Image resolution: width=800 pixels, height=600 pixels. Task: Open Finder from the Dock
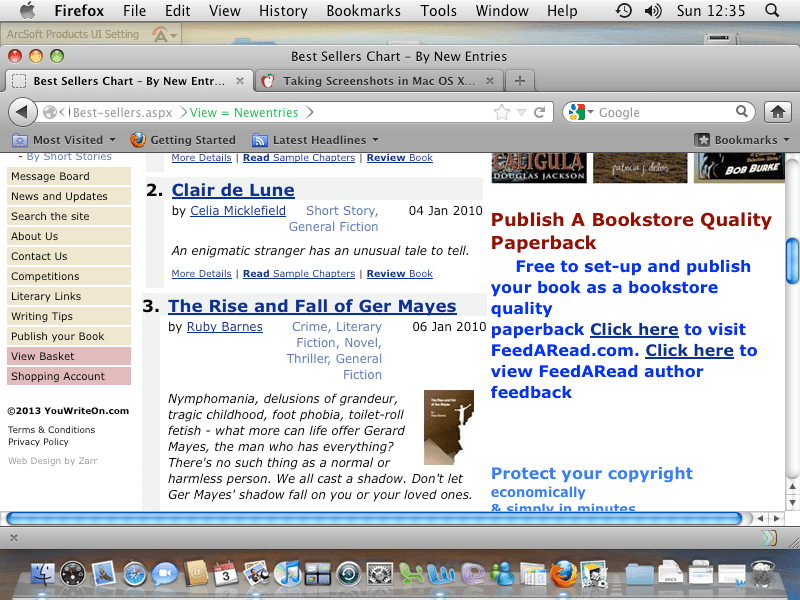coord(42,573)
